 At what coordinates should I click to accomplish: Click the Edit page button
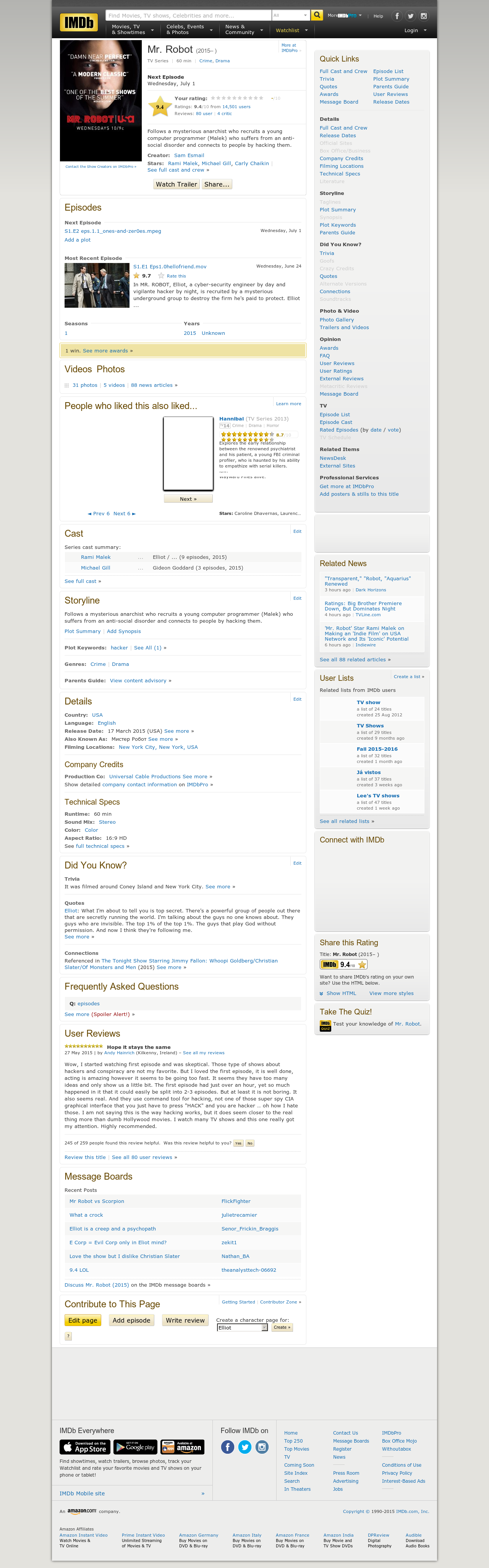click(83, 1320)
